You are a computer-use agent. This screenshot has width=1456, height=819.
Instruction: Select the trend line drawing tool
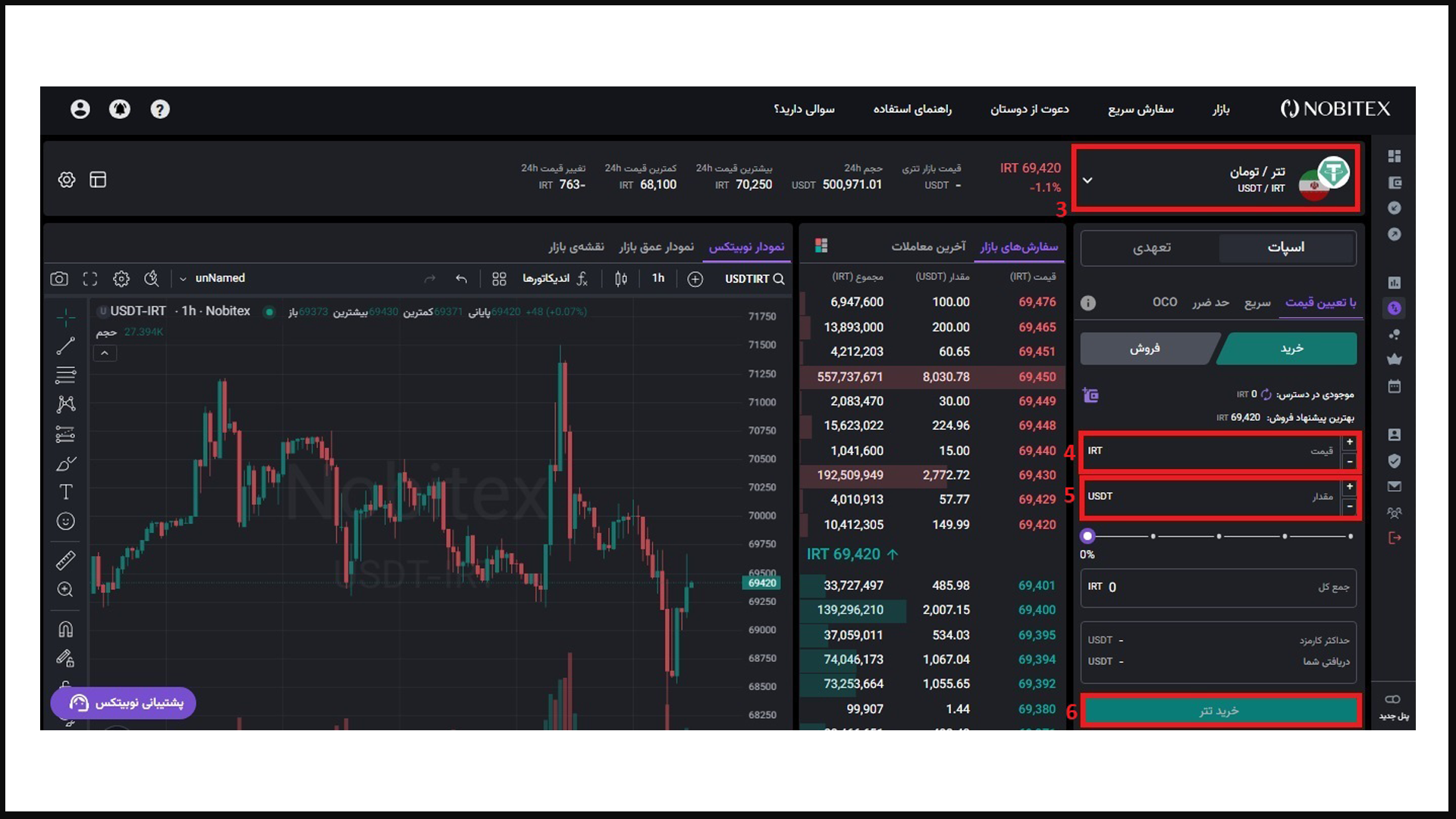pyautogui.click(x=66, y=346)
